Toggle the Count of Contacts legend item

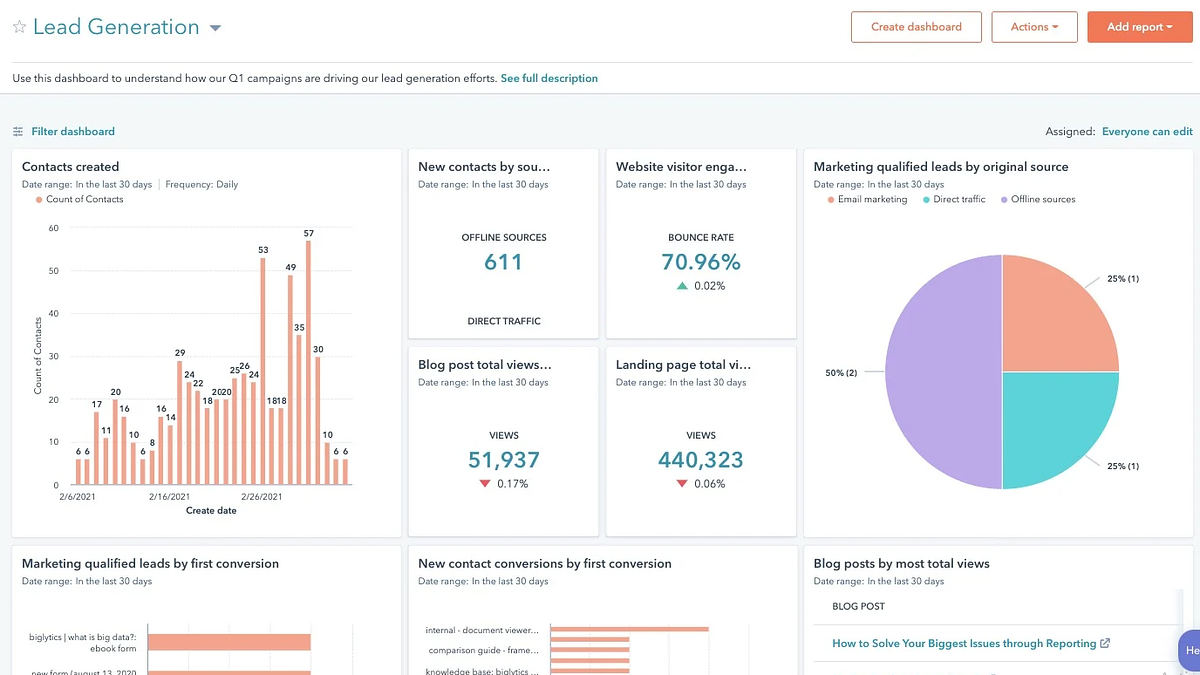[80, 200]
